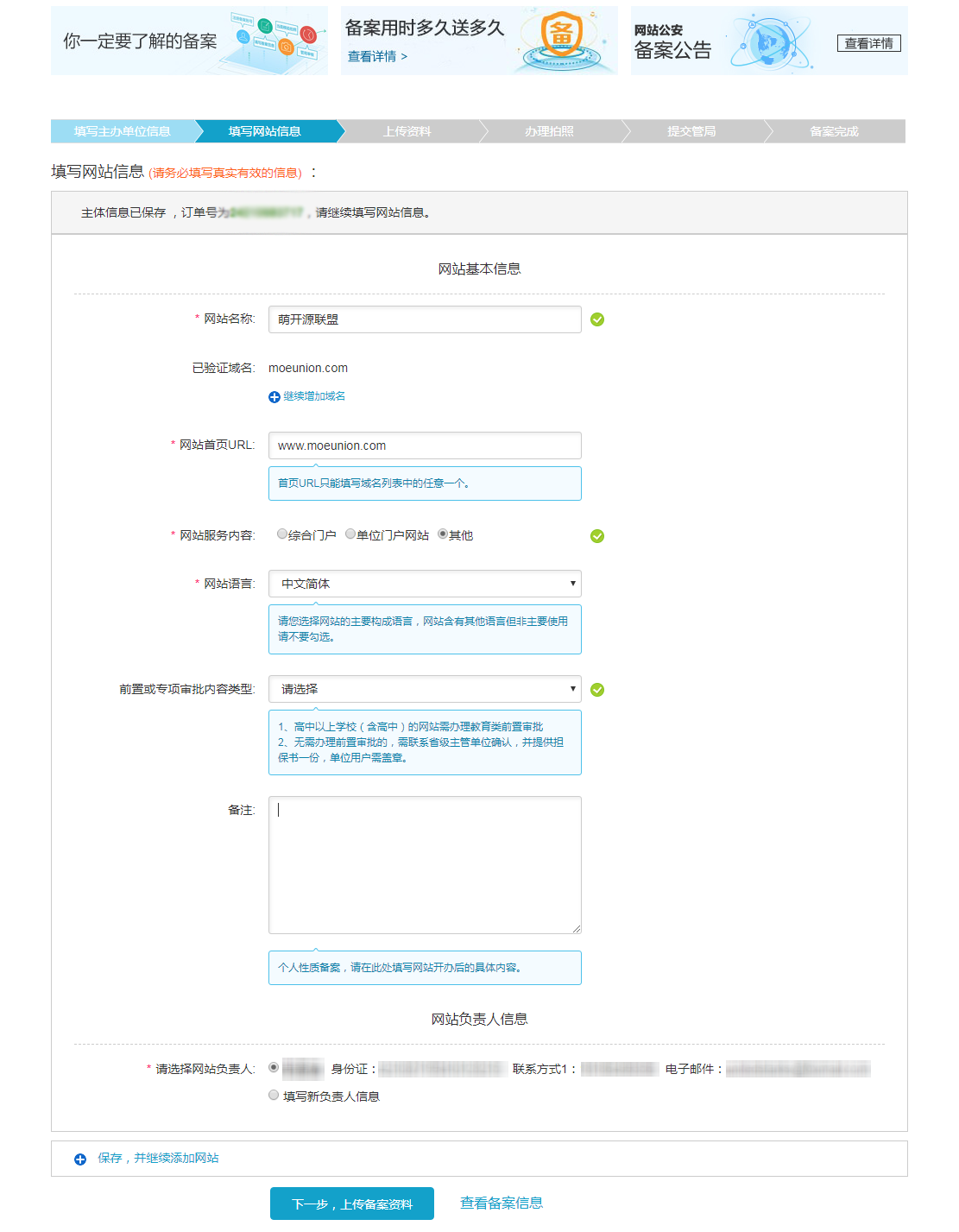Go to step 填写主办单位信息
The height and width of the screenshot is (1232, 959).
click(x=122, y=131)
